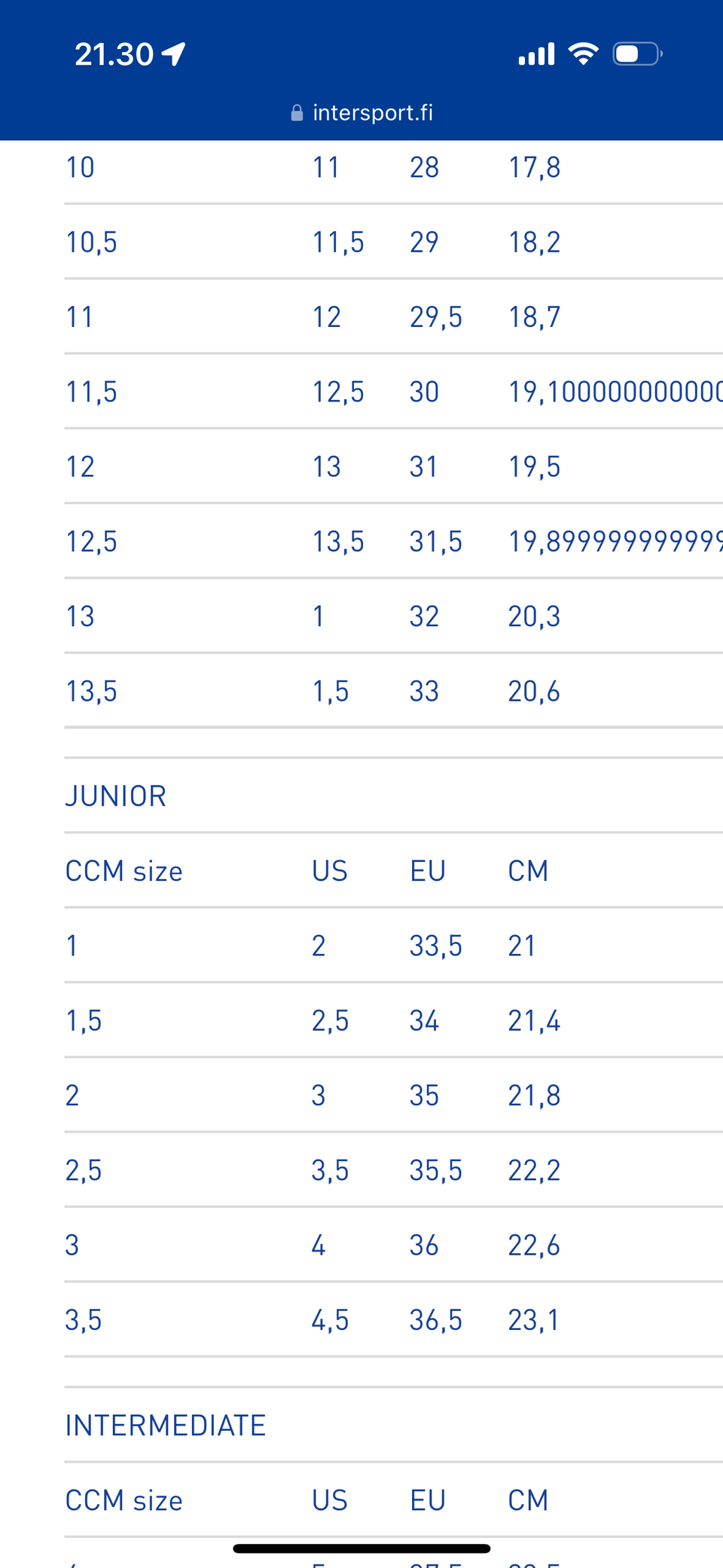Image resolution: width=723 pixels, height=1568 pixels.
Task: Tap the EU column header in Junior table
Action: pyautogui.click(x=428, y=871)
